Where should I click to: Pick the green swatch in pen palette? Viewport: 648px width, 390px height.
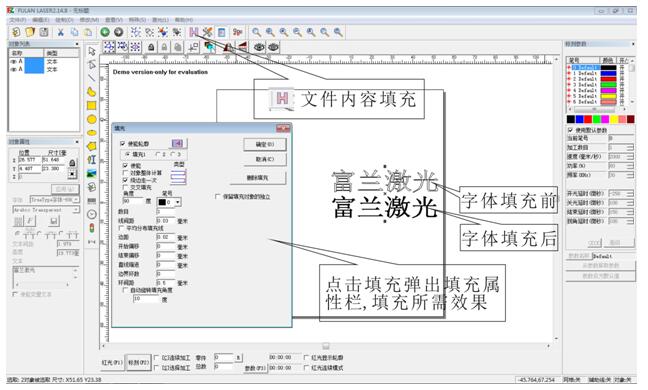pos(596,119)
